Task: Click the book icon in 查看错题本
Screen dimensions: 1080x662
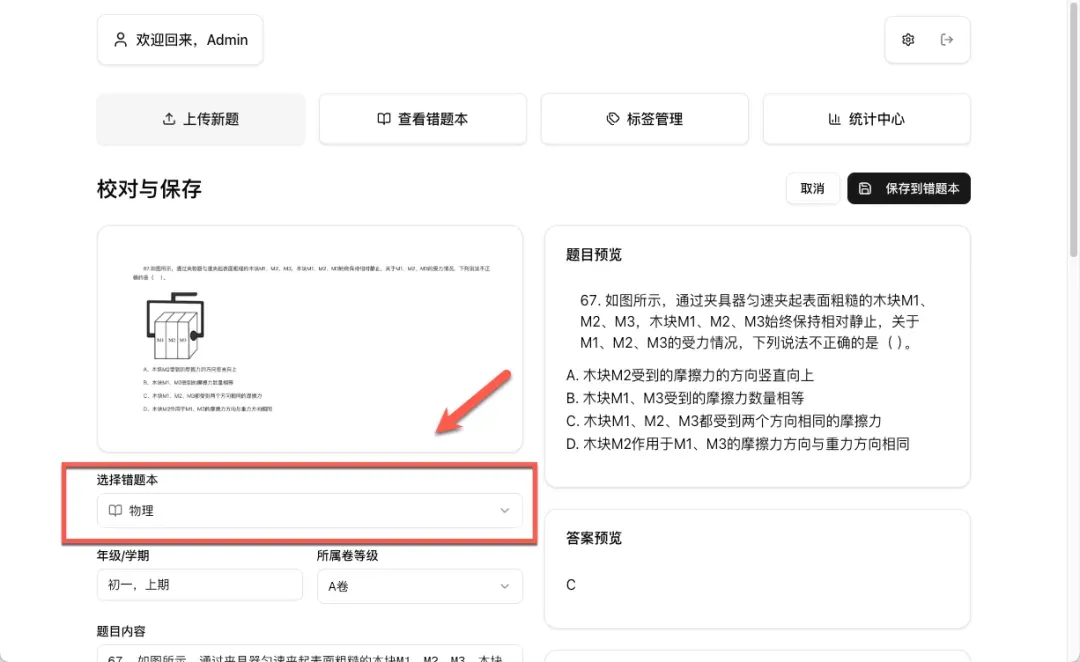Action: [384, 119]
